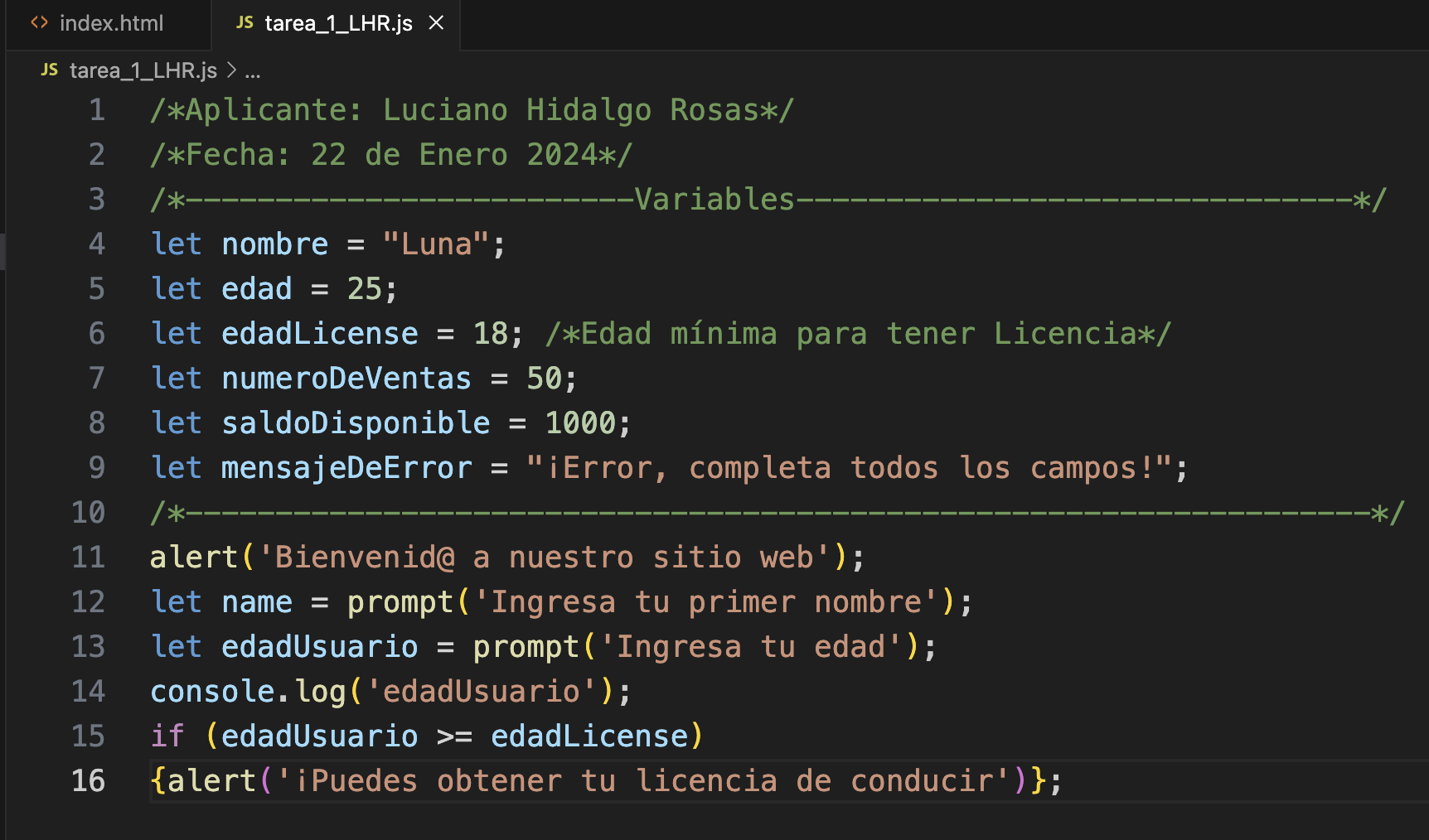Click 'edadLicense' declaration on line 6
This screenshot has width=1429, height=840.
(320, 334)
